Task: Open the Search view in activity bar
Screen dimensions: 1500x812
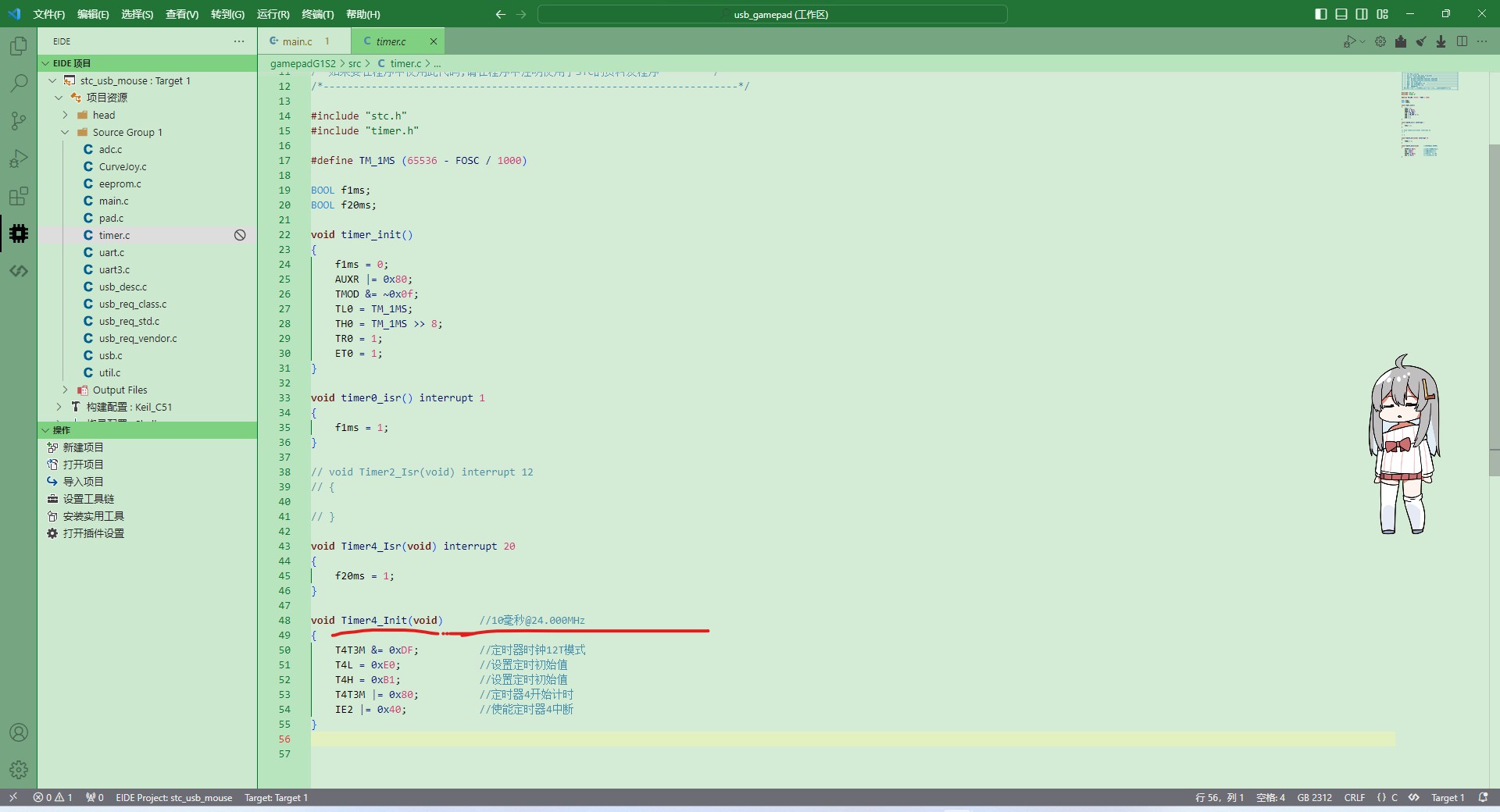Action: pos(19,83)
